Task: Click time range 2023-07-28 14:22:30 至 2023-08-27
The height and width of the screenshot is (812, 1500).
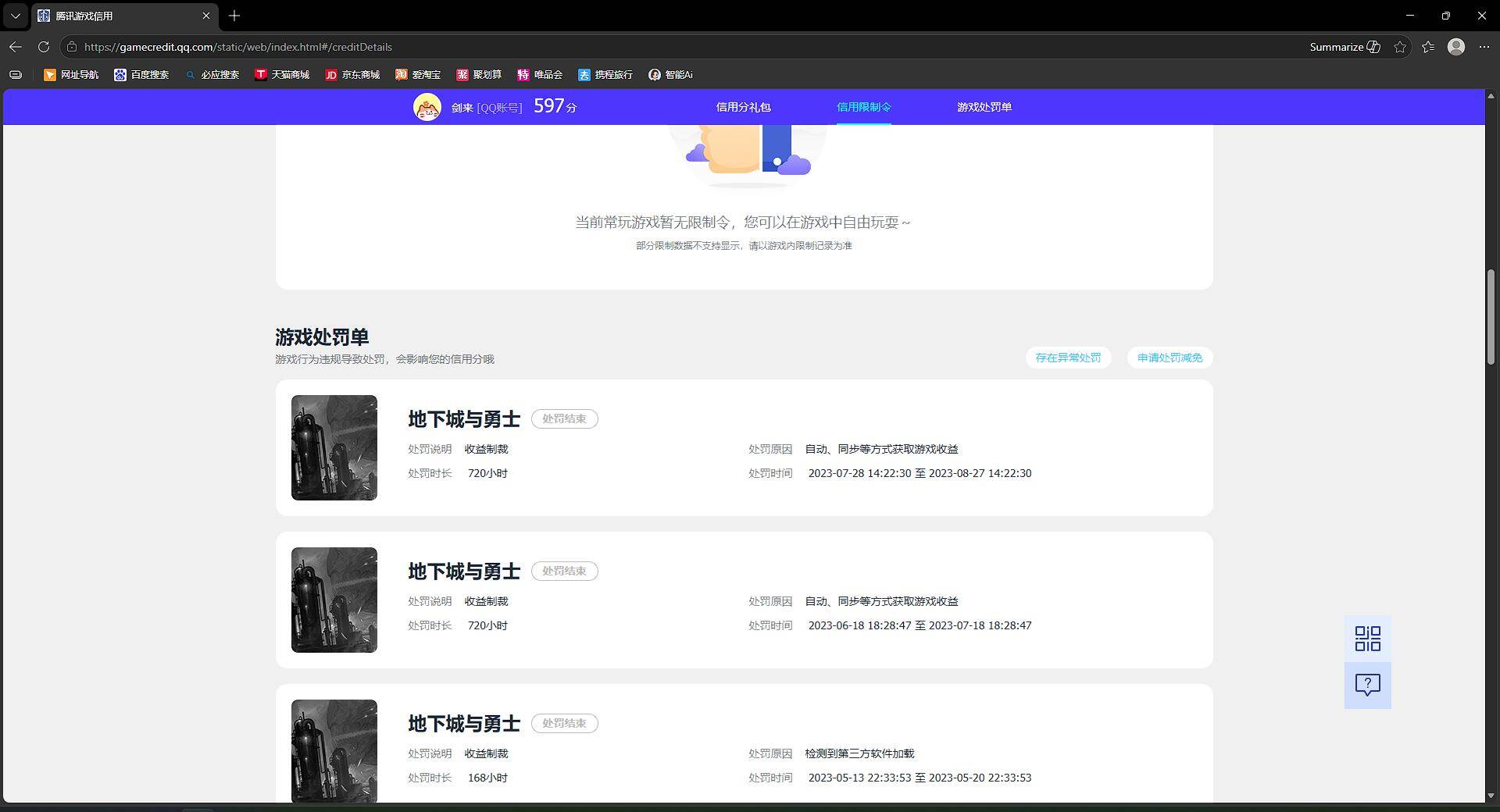Action: tap(920, 473)
